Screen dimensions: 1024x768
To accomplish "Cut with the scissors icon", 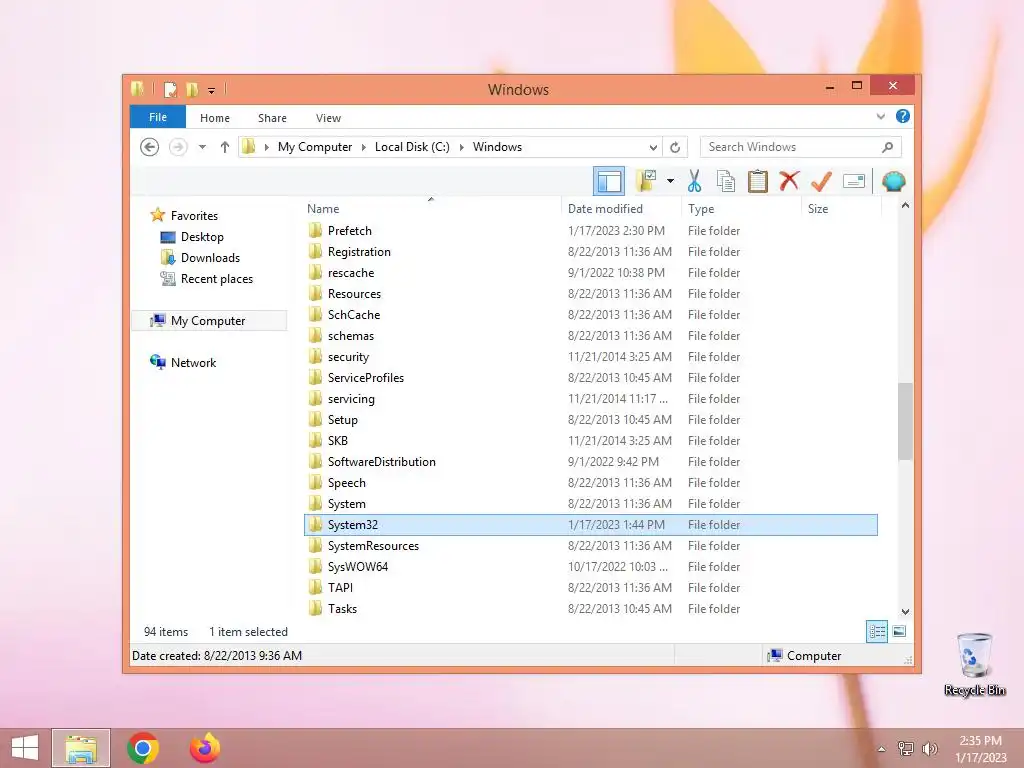I will [694, 181].
